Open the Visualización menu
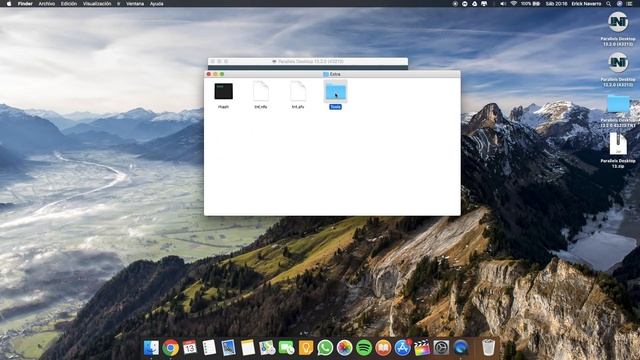Screen dimensions: 640x360 97,4
